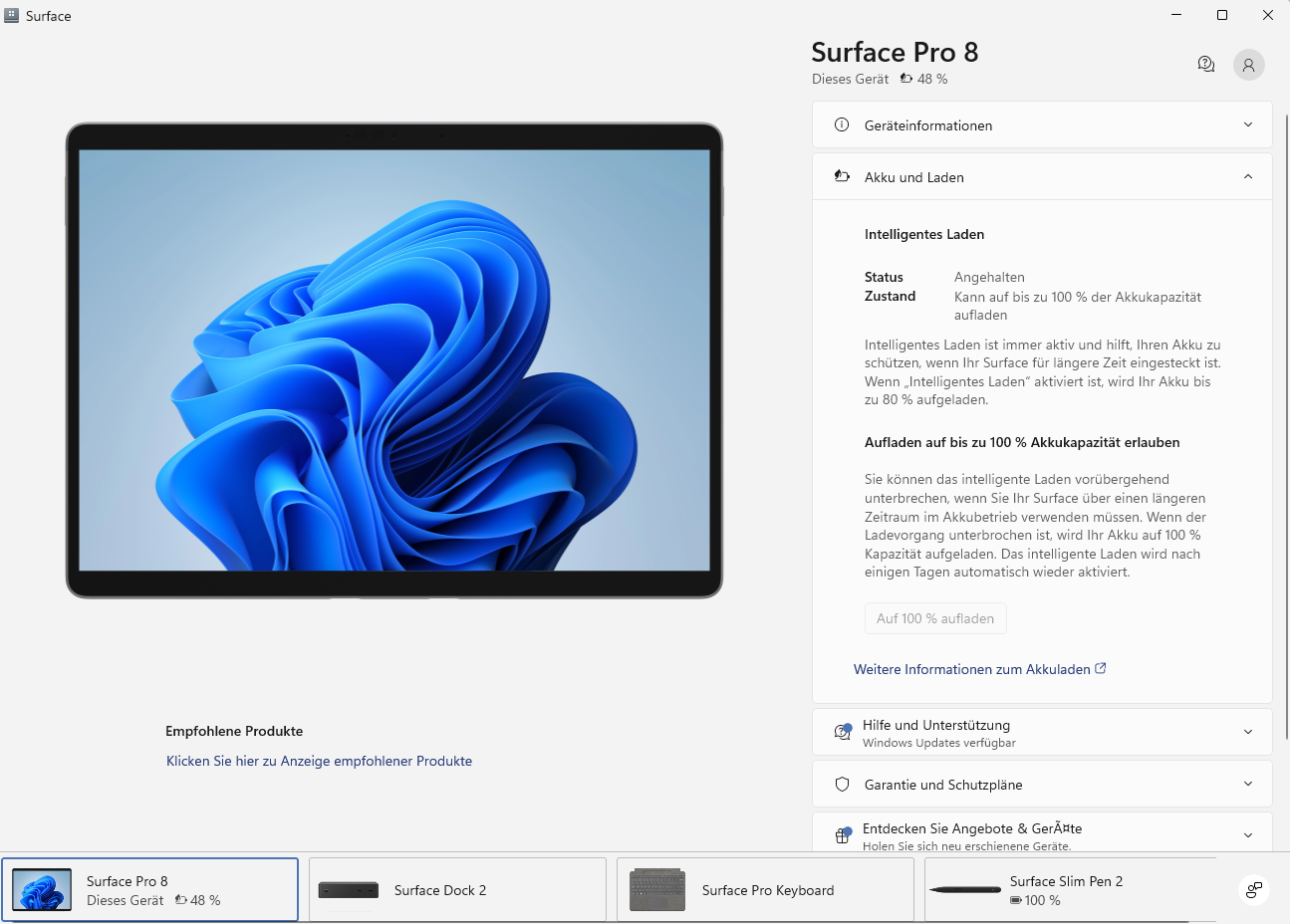1290x924 pixels.
Task: Expand Hilfe und Unterstützung chevron
Action: [x=1248, y=732]
